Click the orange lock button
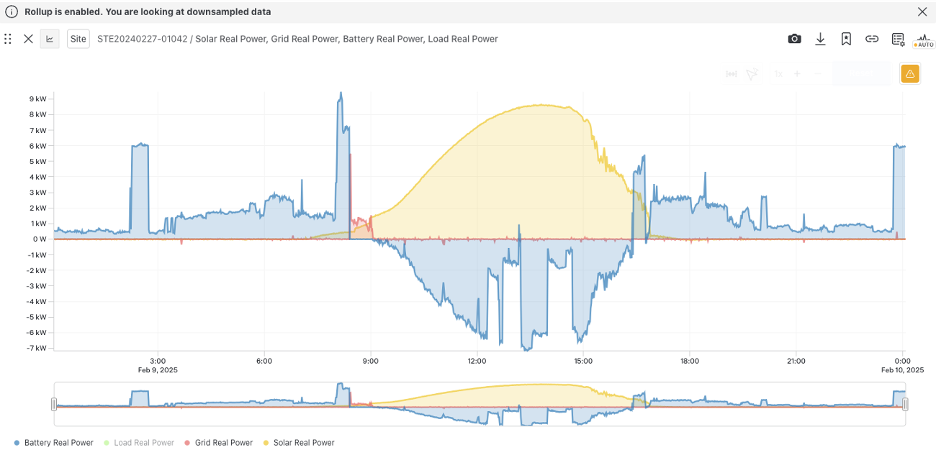The height and width of the screenshot is (450, 936). [910, 74]
